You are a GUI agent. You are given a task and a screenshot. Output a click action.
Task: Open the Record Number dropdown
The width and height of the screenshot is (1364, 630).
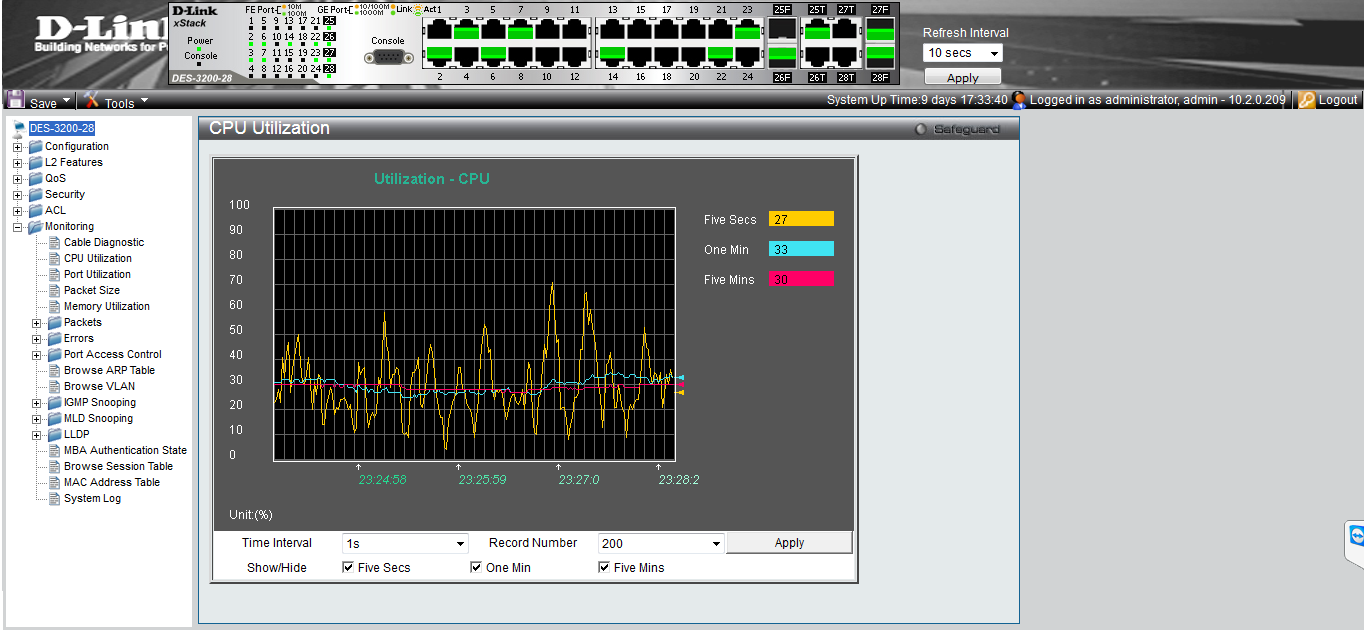pyautogui.click(x=661, y=544)
